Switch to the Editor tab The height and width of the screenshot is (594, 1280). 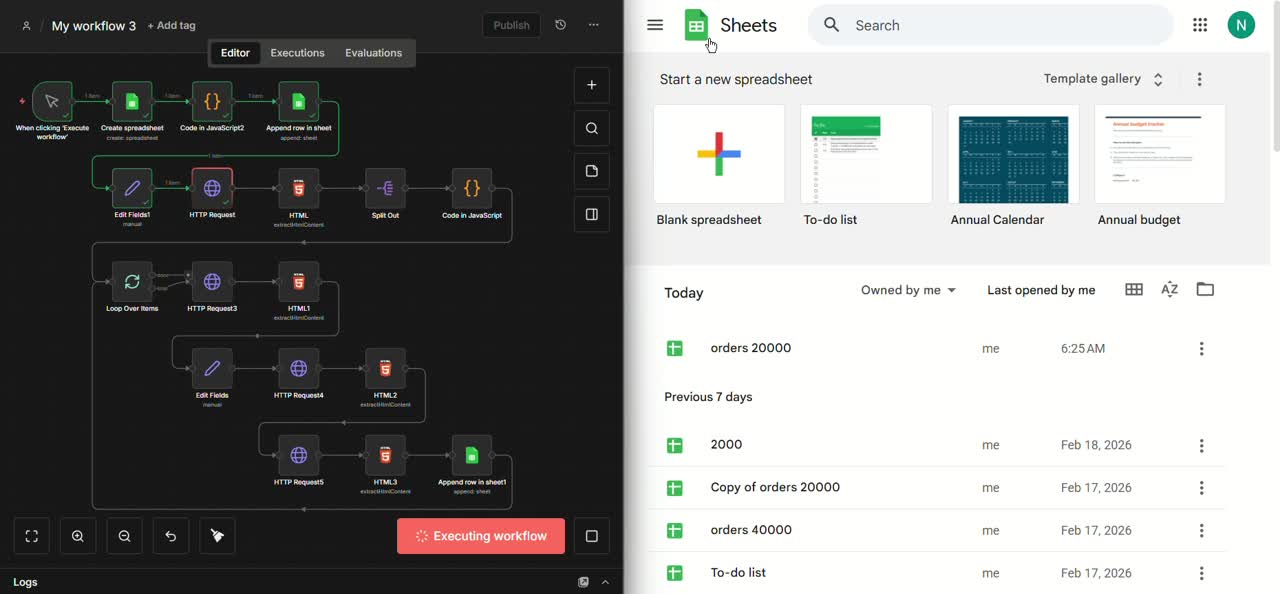[x=235, y=53]
